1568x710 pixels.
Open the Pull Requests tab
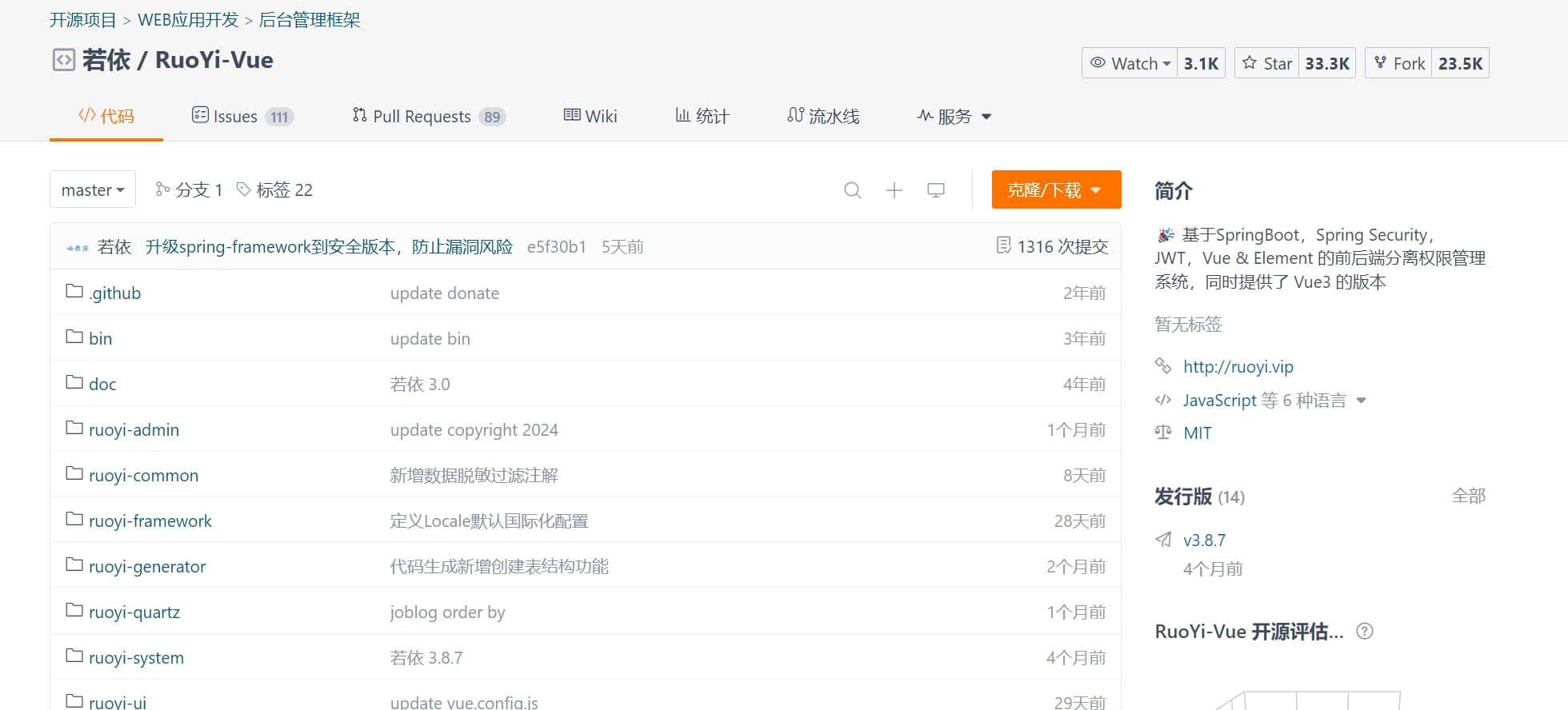click(x=429, y=117)
